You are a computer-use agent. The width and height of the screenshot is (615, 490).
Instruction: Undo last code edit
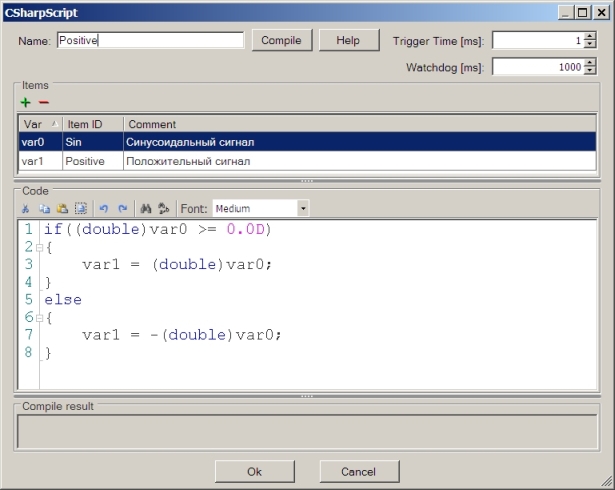coord(104,208)
